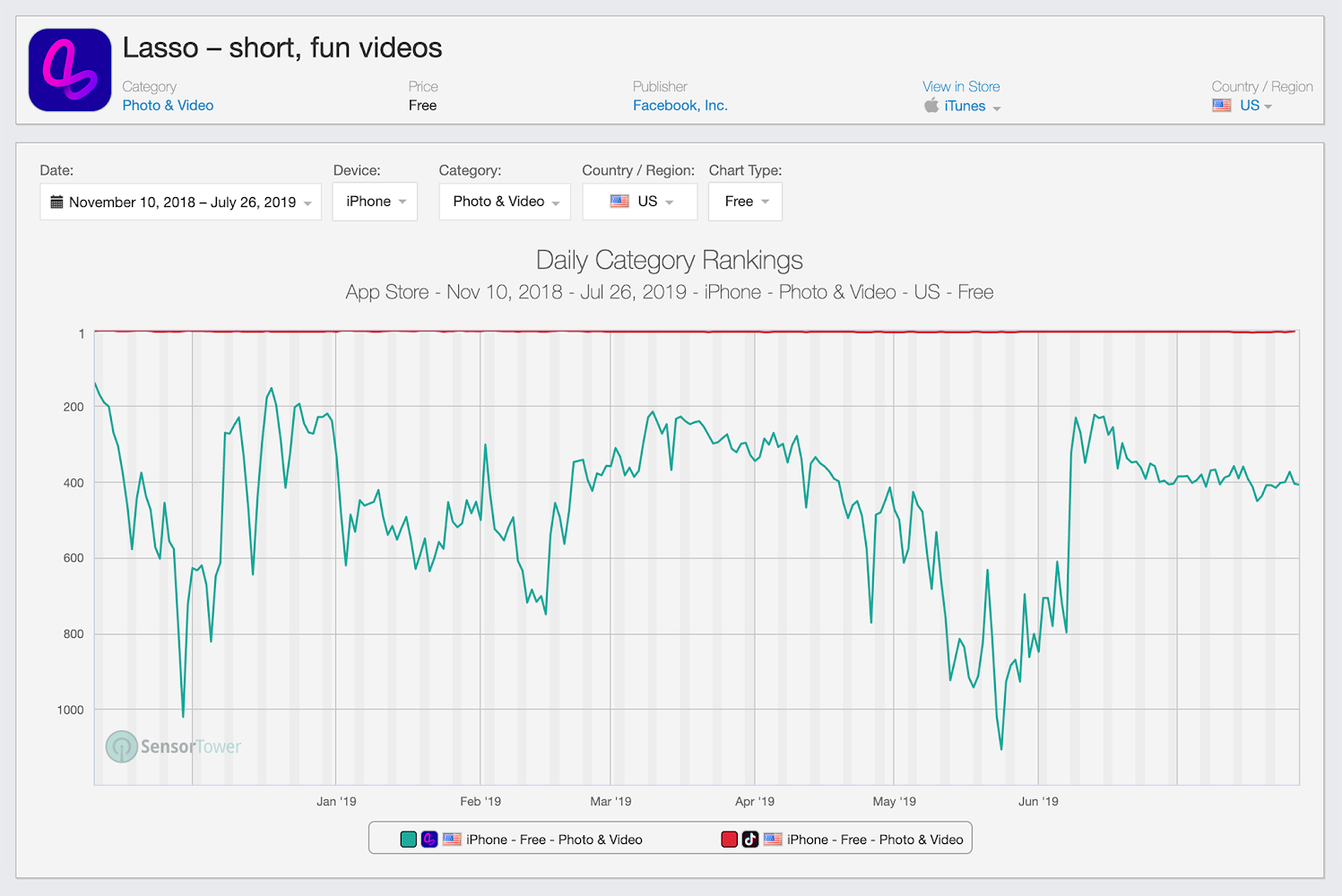Screen dimensions: 1342x896
Task: Expand the iTunes store selector arrow
Action: click(x=997, y=108)
